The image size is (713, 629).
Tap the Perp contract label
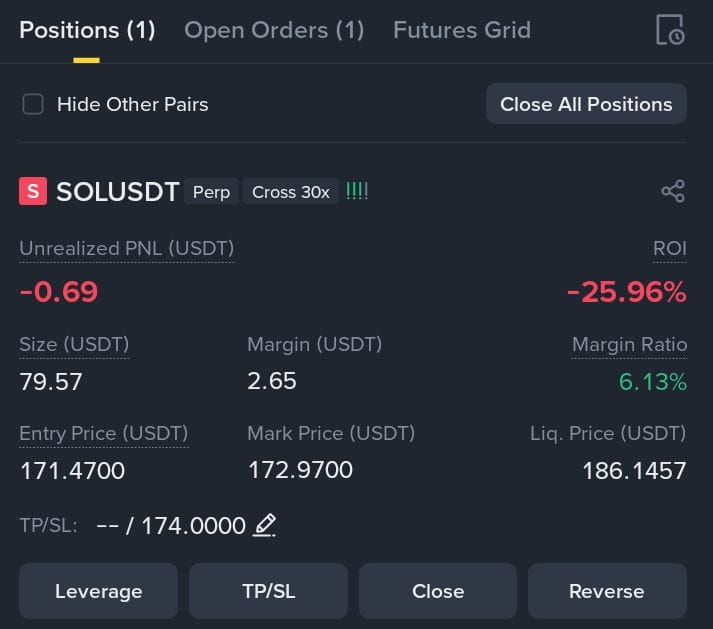[211, 191]
